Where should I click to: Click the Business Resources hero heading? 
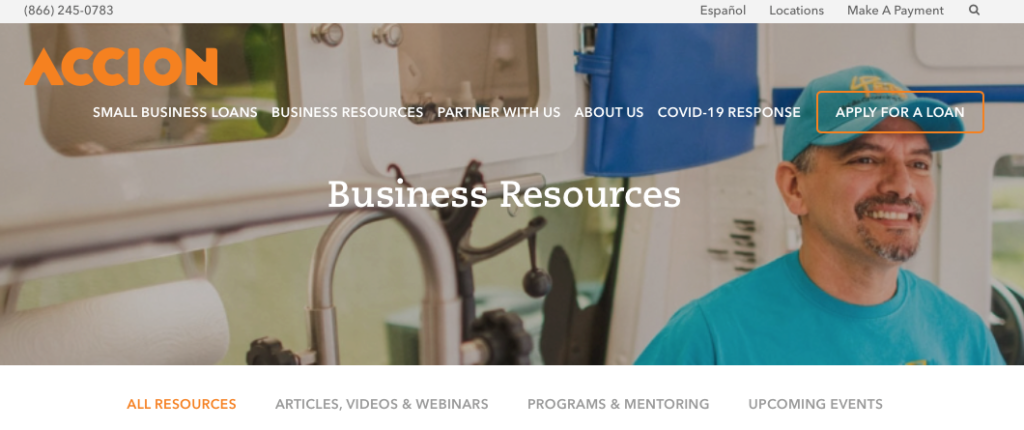click(x=504, y=194)
